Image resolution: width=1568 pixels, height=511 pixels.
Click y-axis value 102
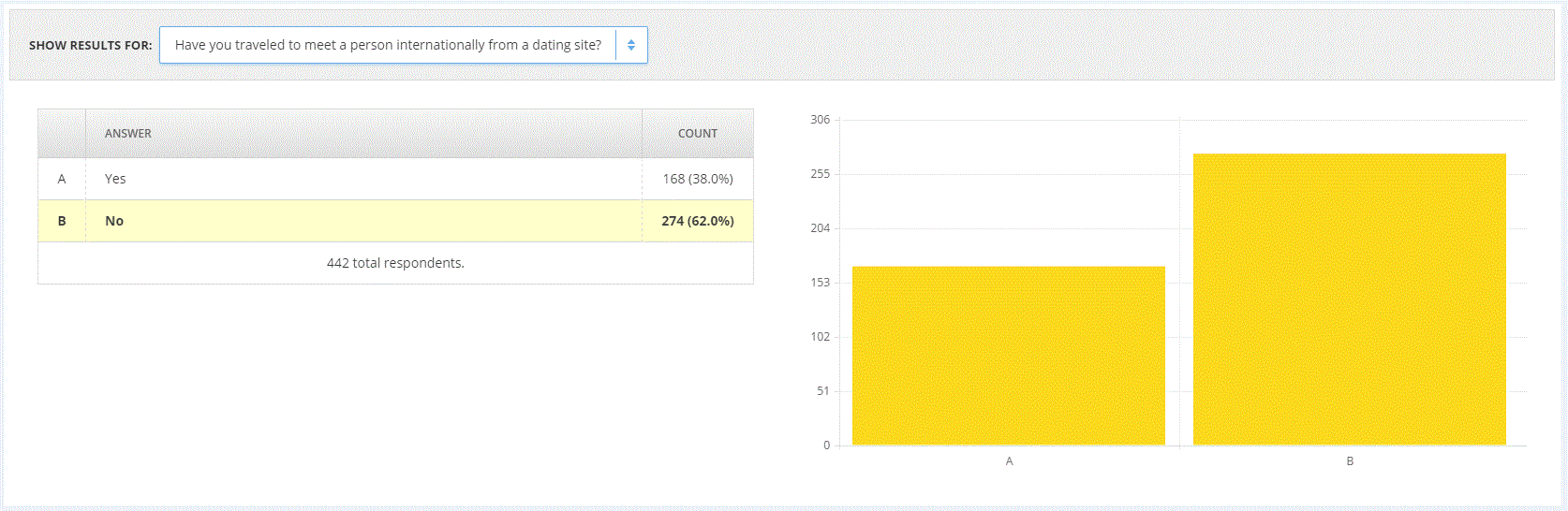coord(821,337)
